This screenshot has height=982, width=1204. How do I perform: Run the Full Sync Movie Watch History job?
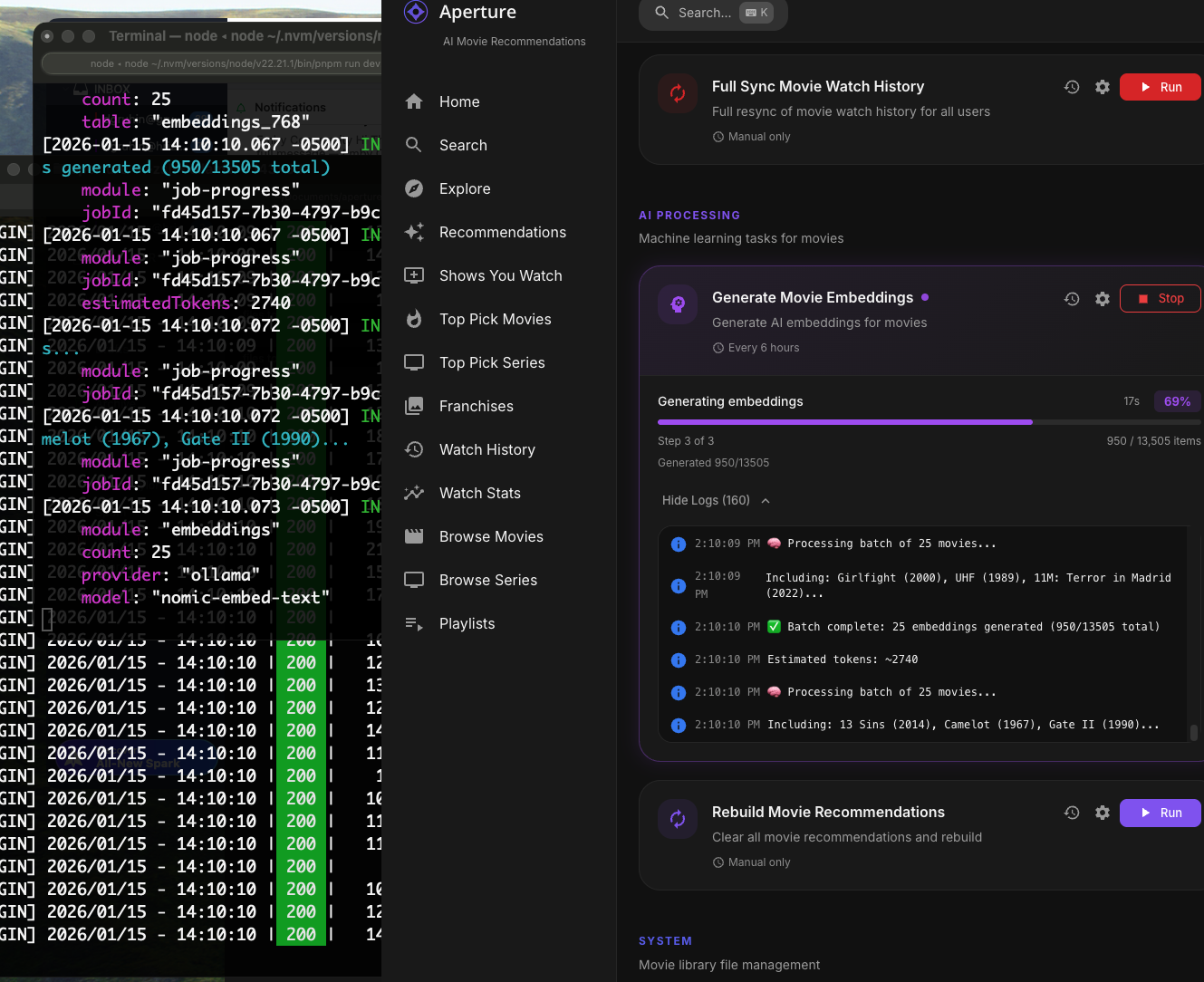tap(1160, 87)
